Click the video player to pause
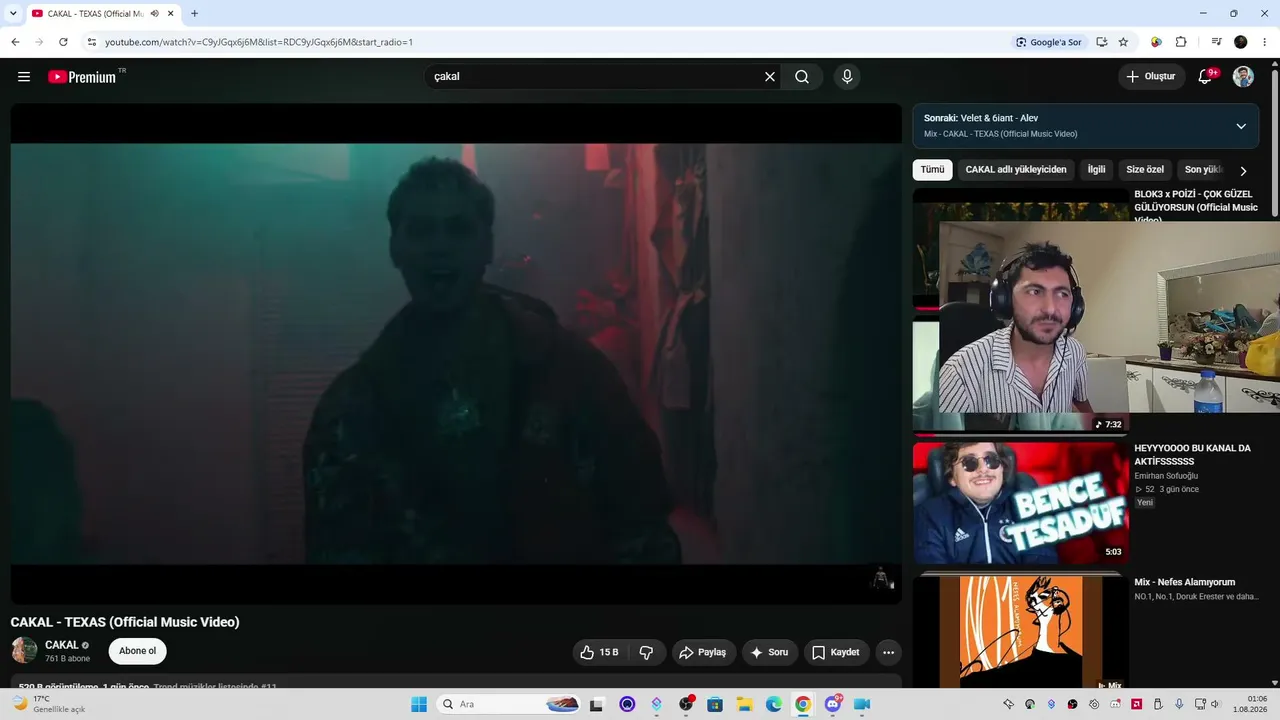Image resolution: width=1280 pixels, height=720 pixels. pyautogui.click(x=456, y=354)
